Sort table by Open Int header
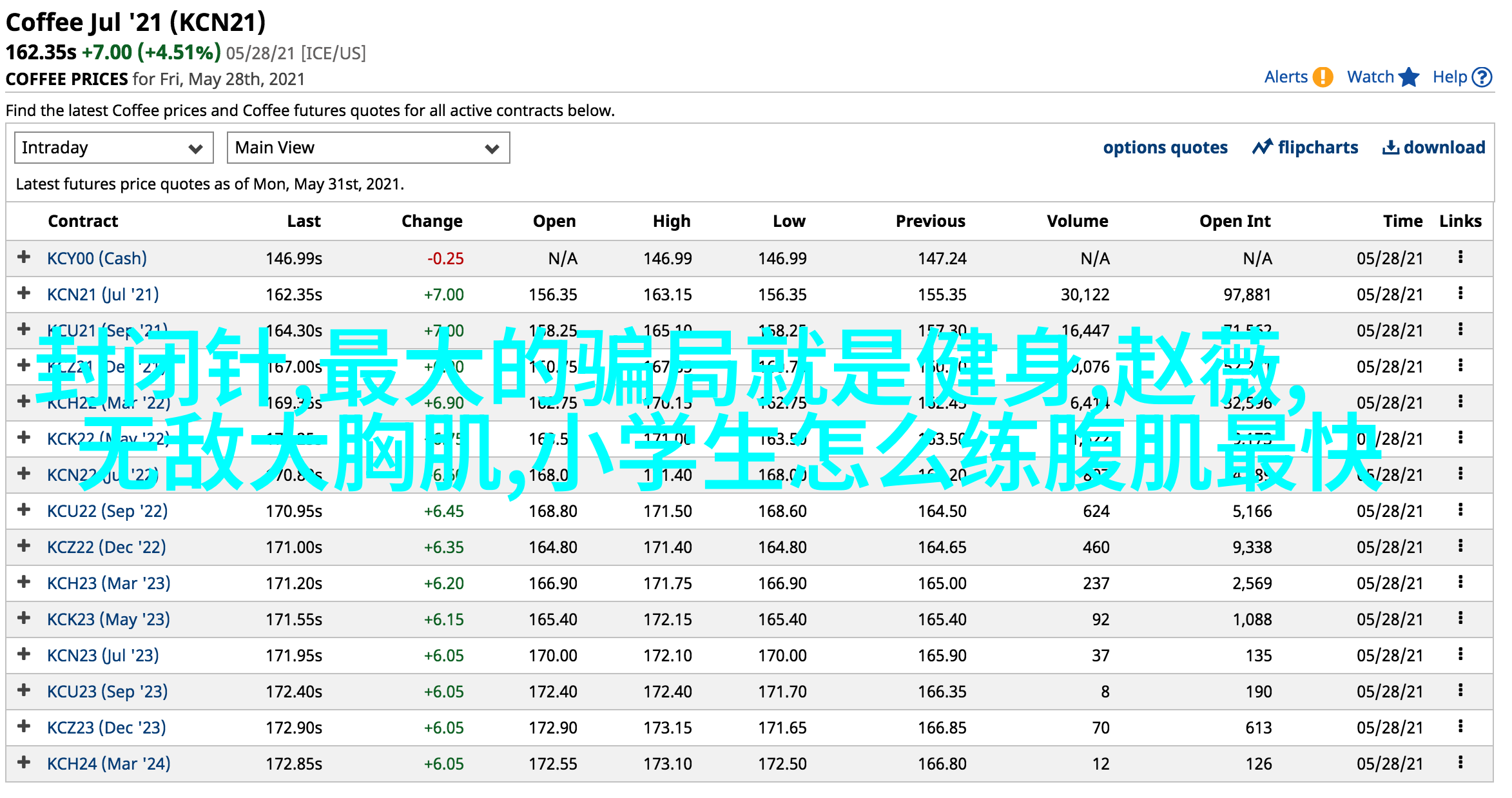The image size is (1512, 798). click(1234, 221)
